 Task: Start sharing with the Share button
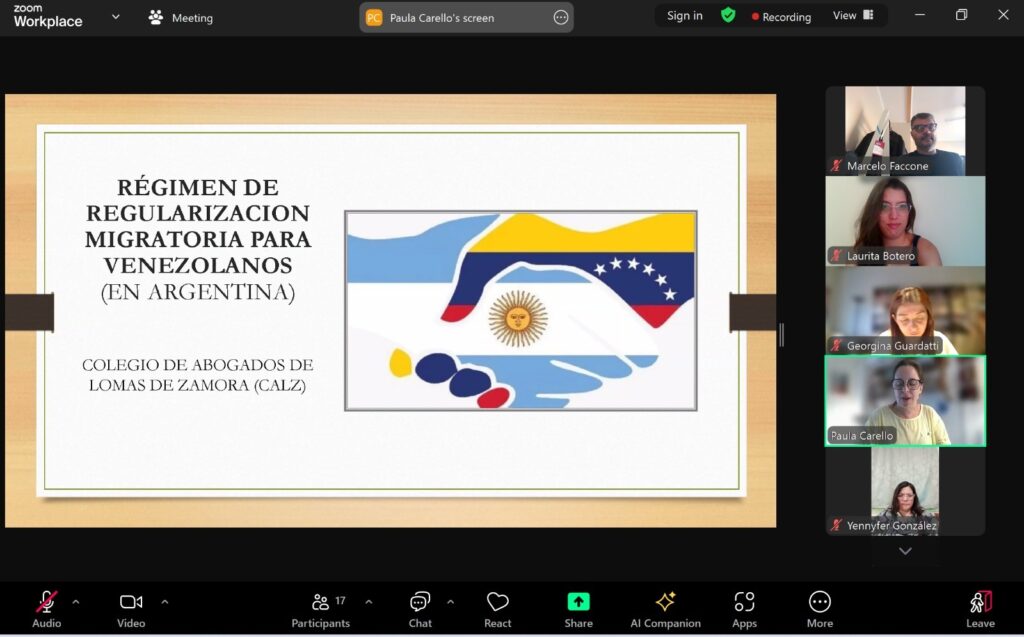tap(579, 609)
